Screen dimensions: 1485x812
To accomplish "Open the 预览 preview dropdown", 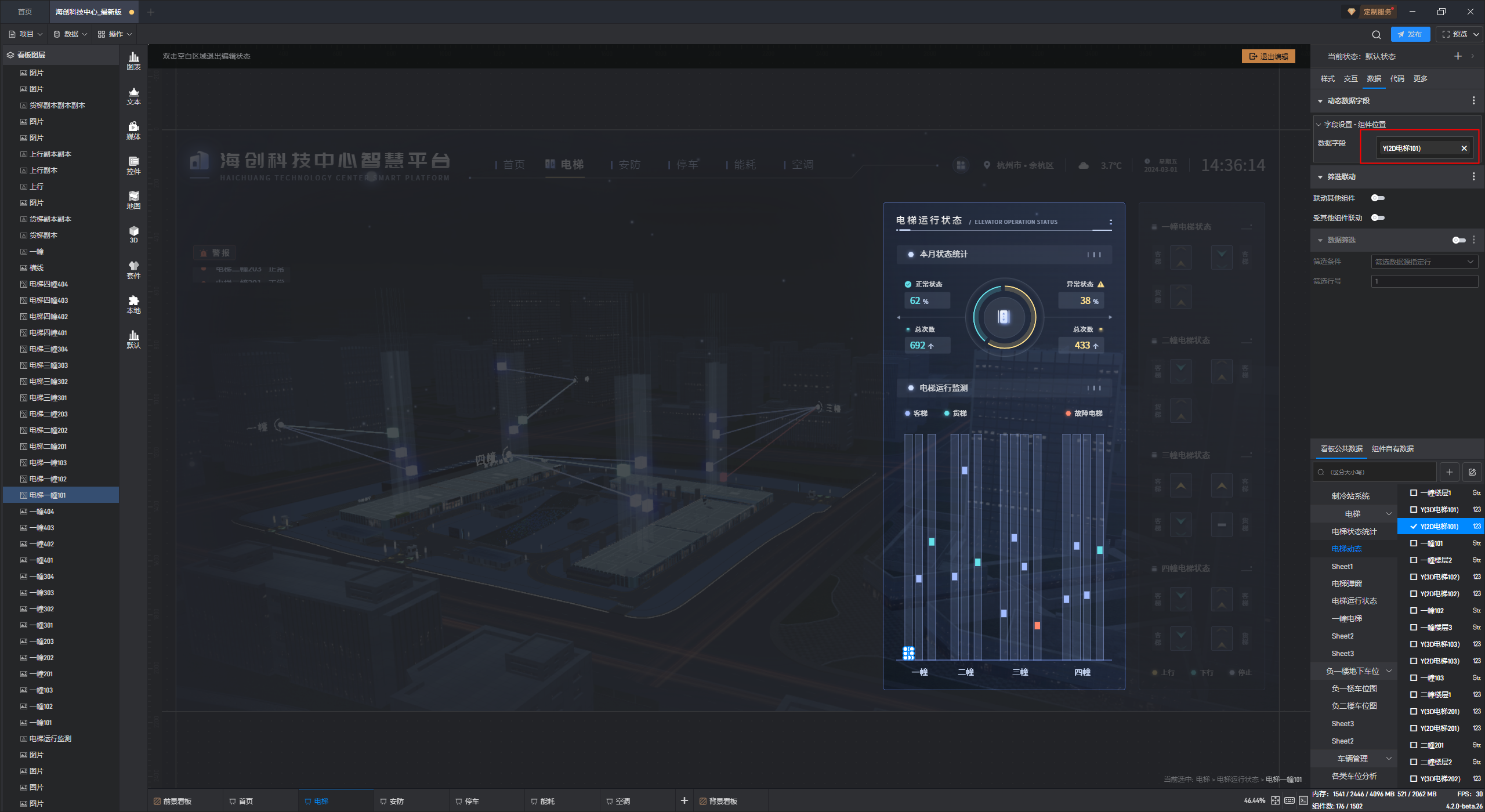I will (1476, 34).
